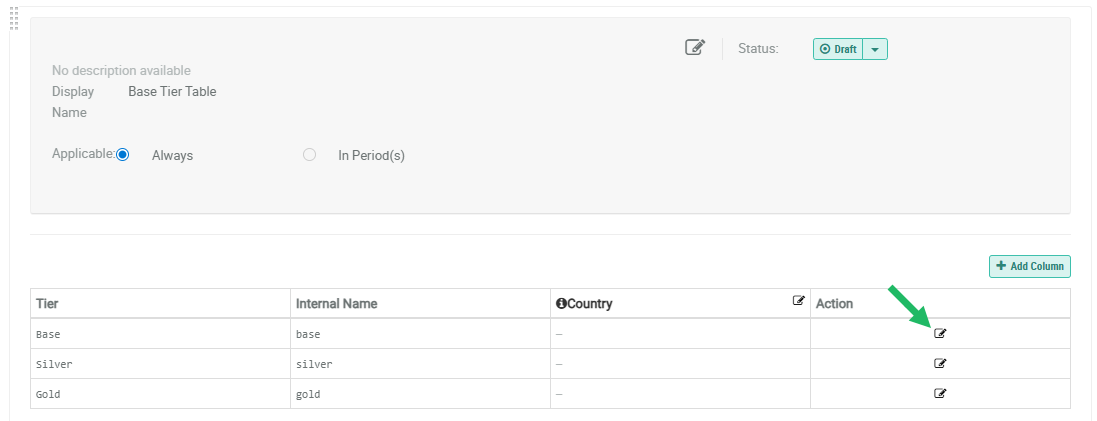Click the 'silver' internal name cell
The height and width of the screenshot is (421, 1097).
[314, 364]
